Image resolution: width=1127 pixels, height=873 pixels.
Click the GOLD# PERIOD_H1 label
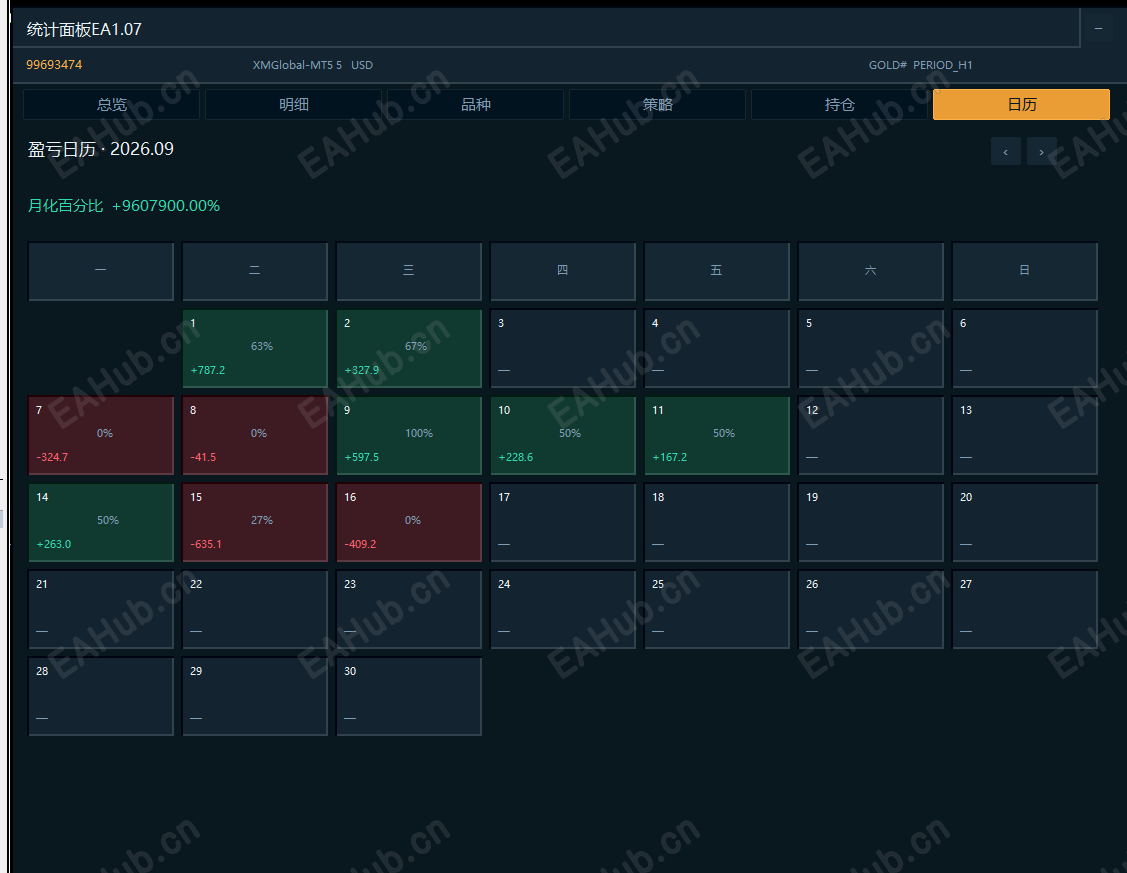tap(920, 65)
